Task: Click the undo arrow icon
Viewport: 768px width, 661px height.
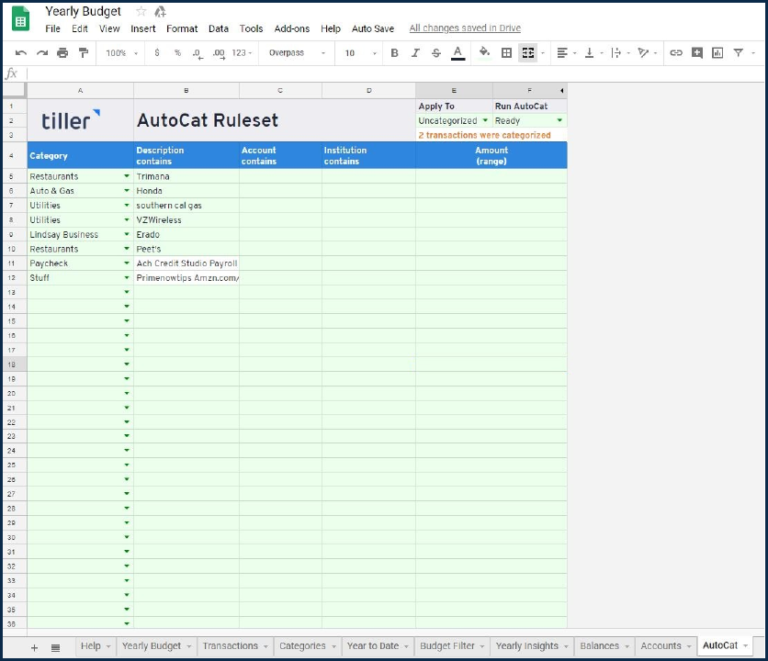Action: pos(21,53)
